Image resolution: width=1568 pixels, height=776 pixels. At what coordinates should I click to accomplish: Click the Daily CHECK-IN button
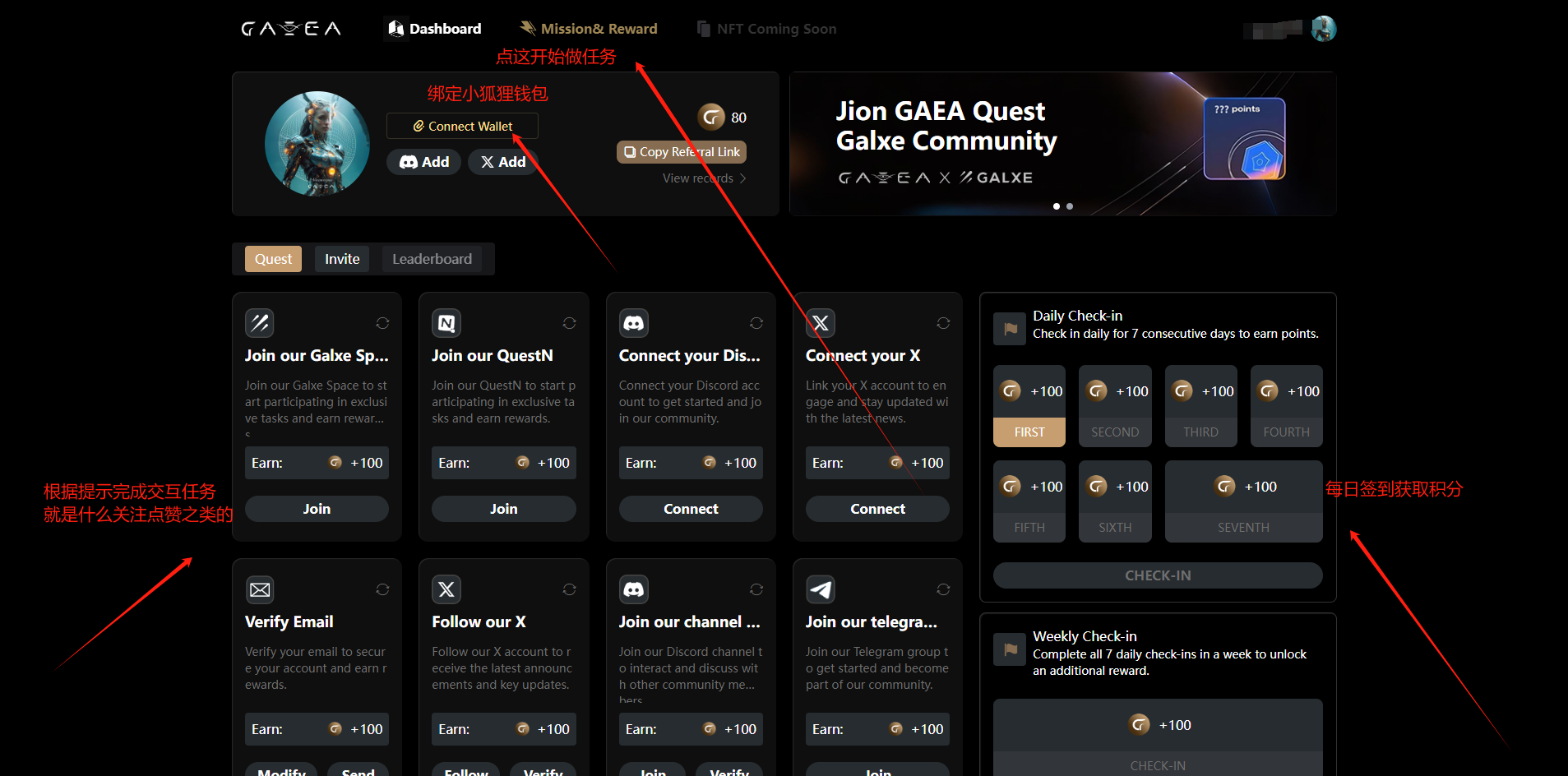coord(1158,575)
